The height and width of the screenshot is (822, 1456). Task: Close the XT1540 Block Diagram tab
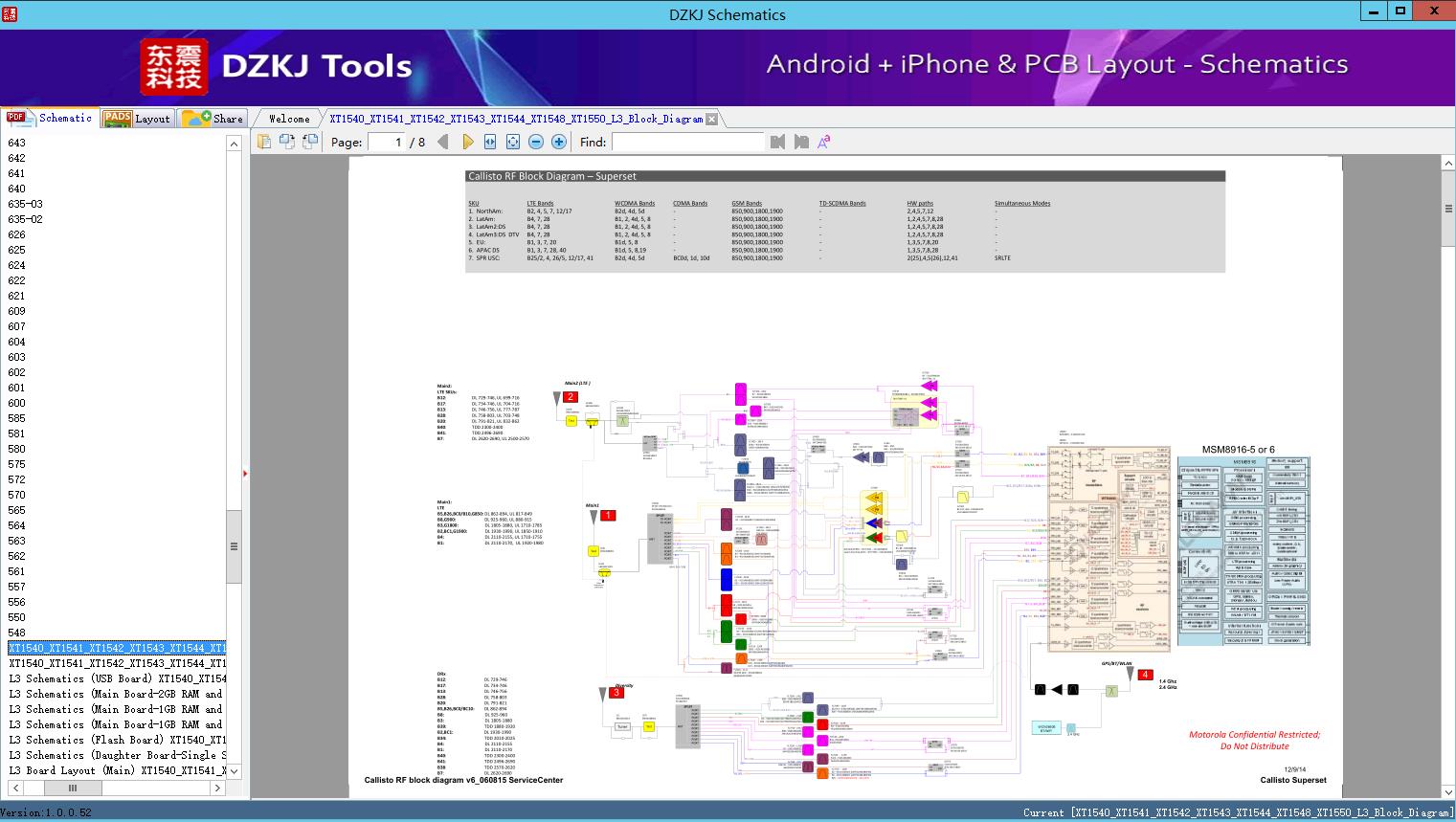point(711,120)
